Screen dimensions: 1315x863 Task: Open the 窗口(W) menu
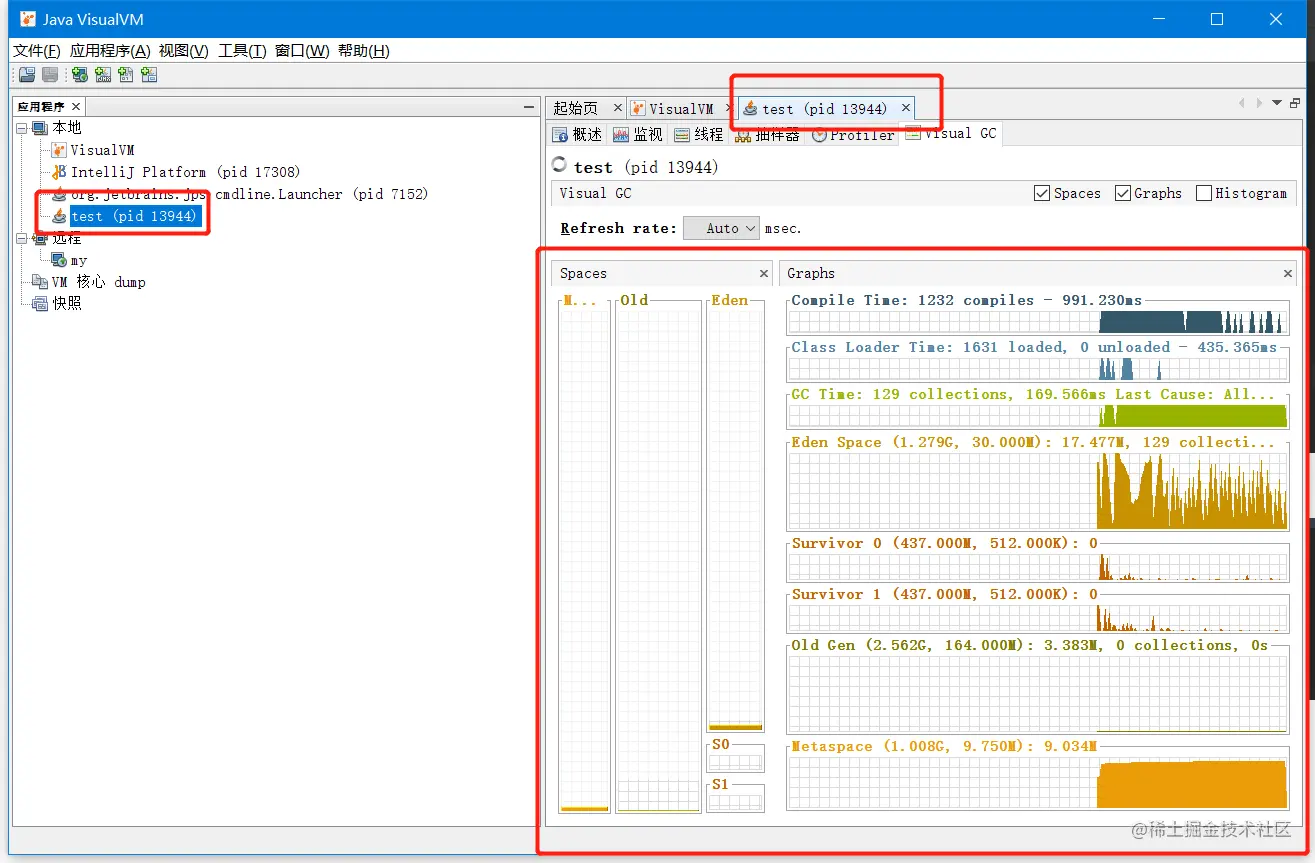coord(302,51)
